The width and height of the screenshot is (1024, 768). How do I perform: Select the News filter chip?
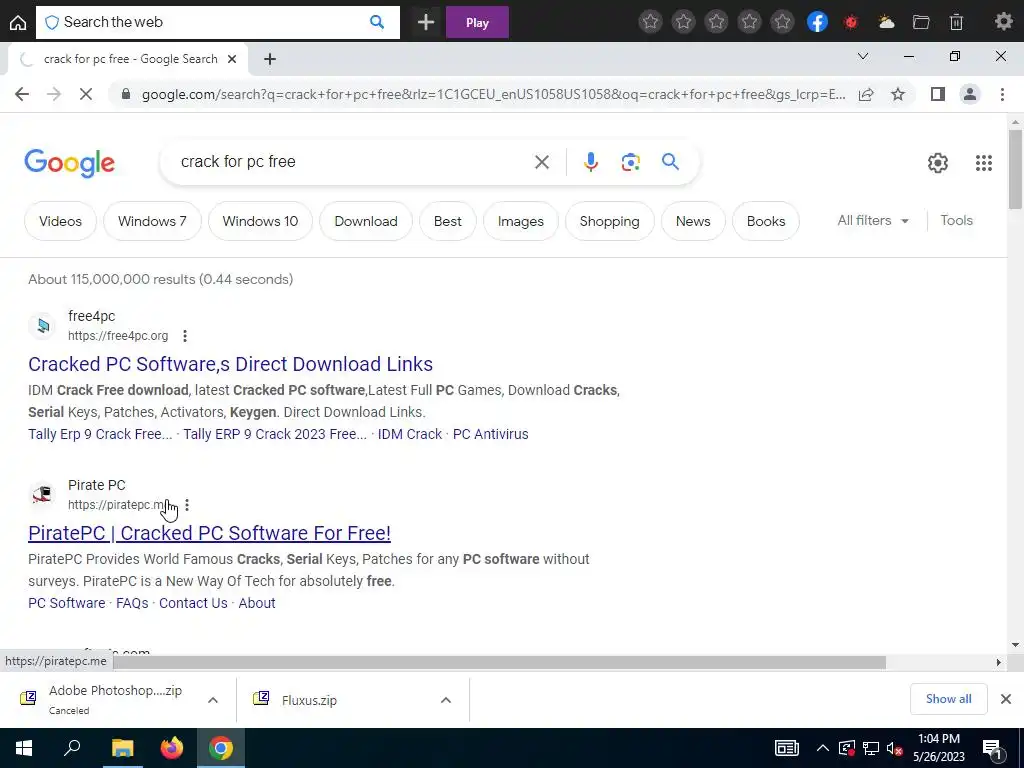[693, 221]
